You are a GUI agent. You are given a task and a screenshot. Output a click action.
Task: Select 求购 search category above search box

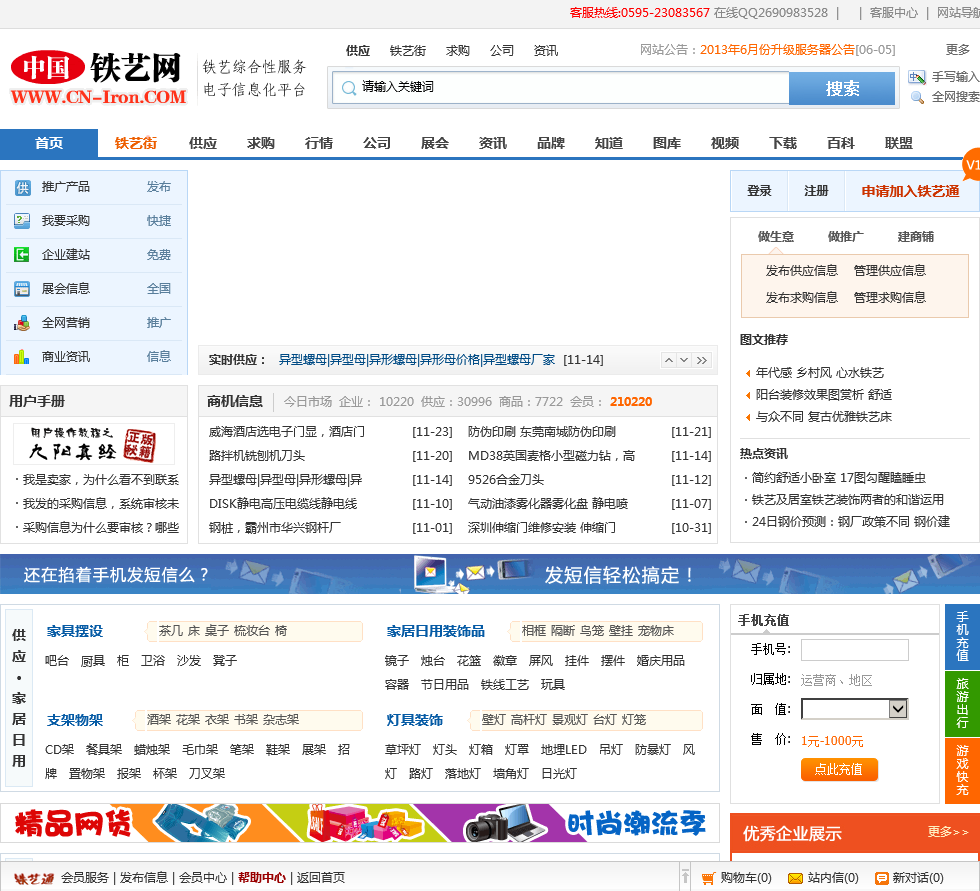458,51
